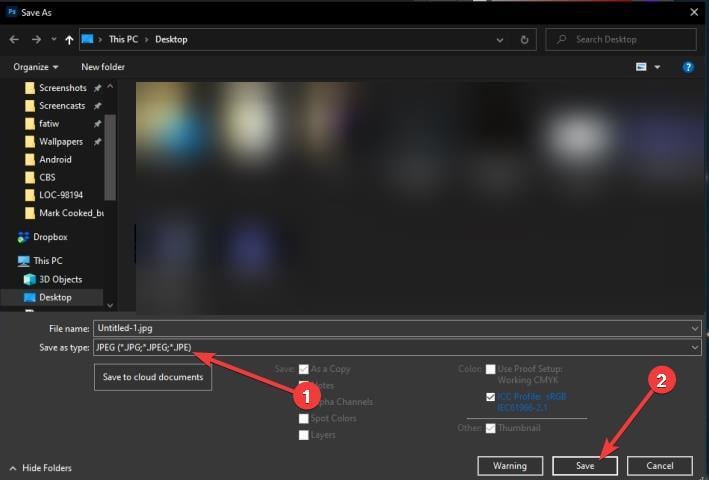Viewport: 709px width, 480px height.
Task: Open the CBS folder
Action: pos(47,177)
